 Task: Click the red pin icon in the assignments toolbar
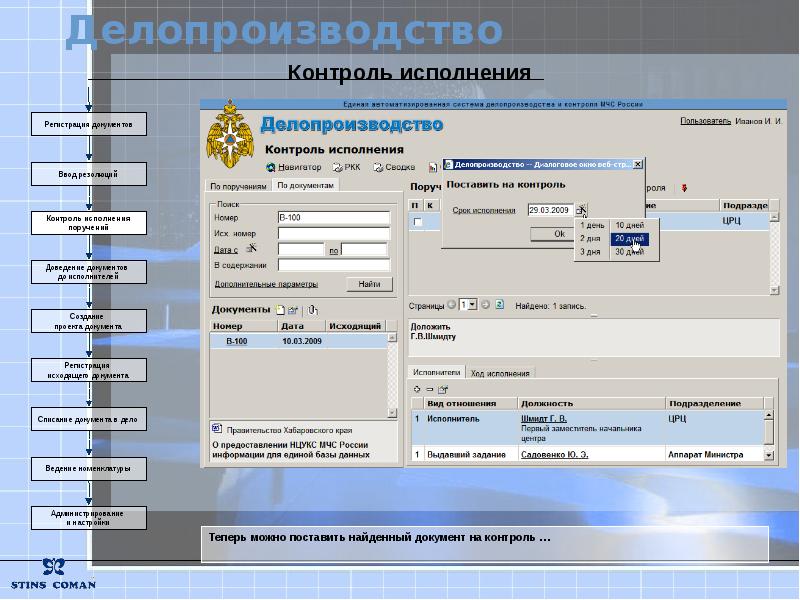(684, 188)
